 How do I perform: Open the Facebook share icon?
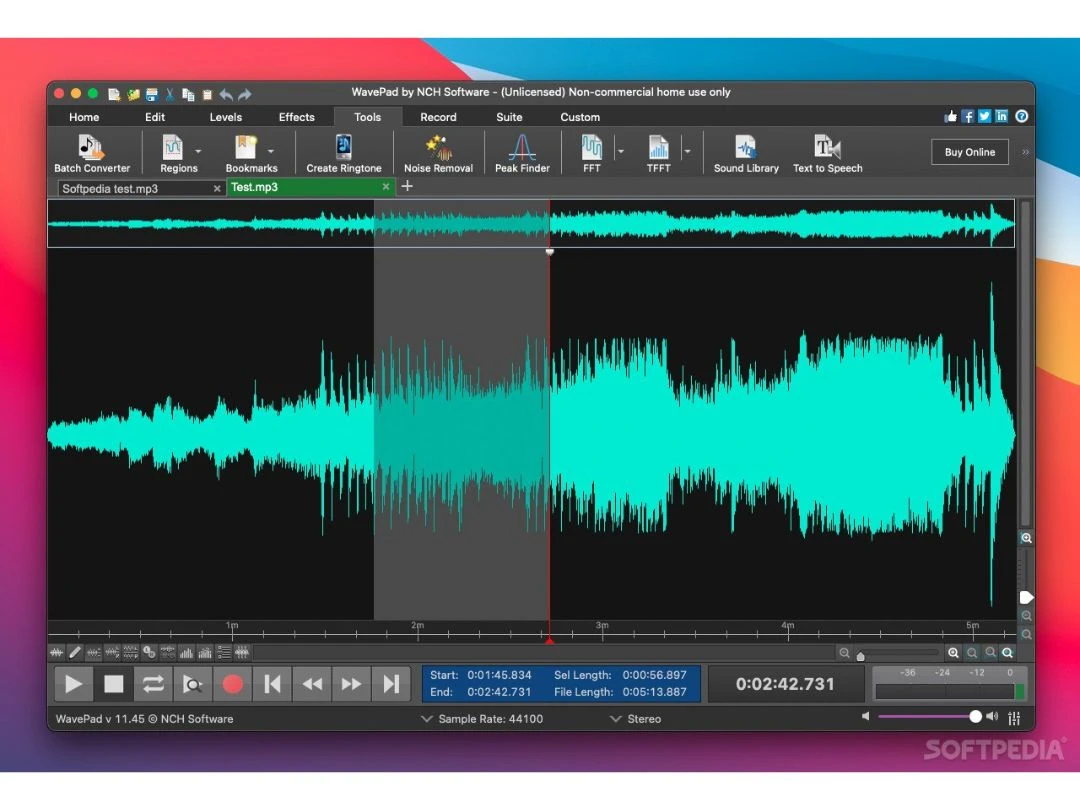(x=968, y=116)
